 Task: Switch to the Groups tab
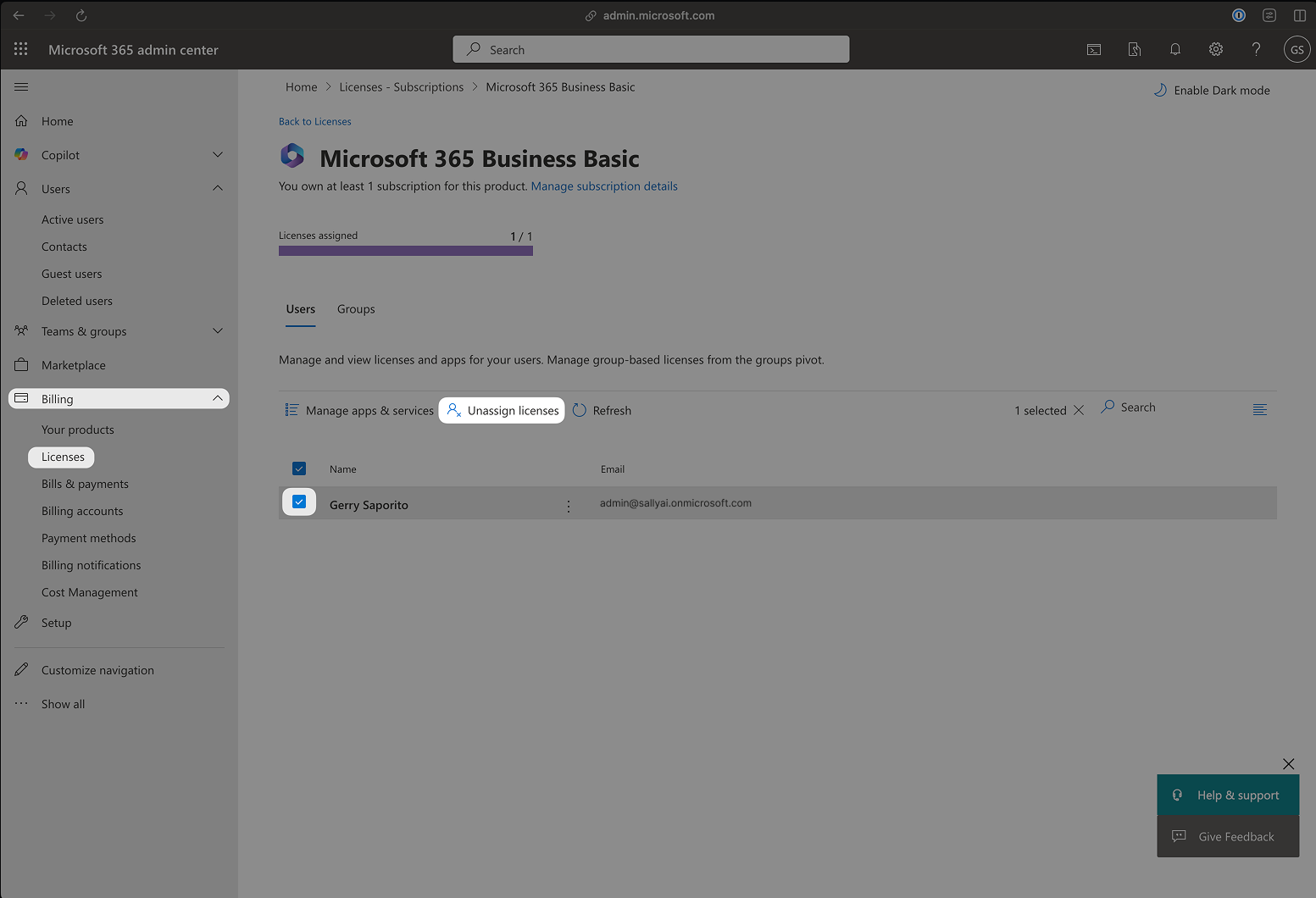355,308
